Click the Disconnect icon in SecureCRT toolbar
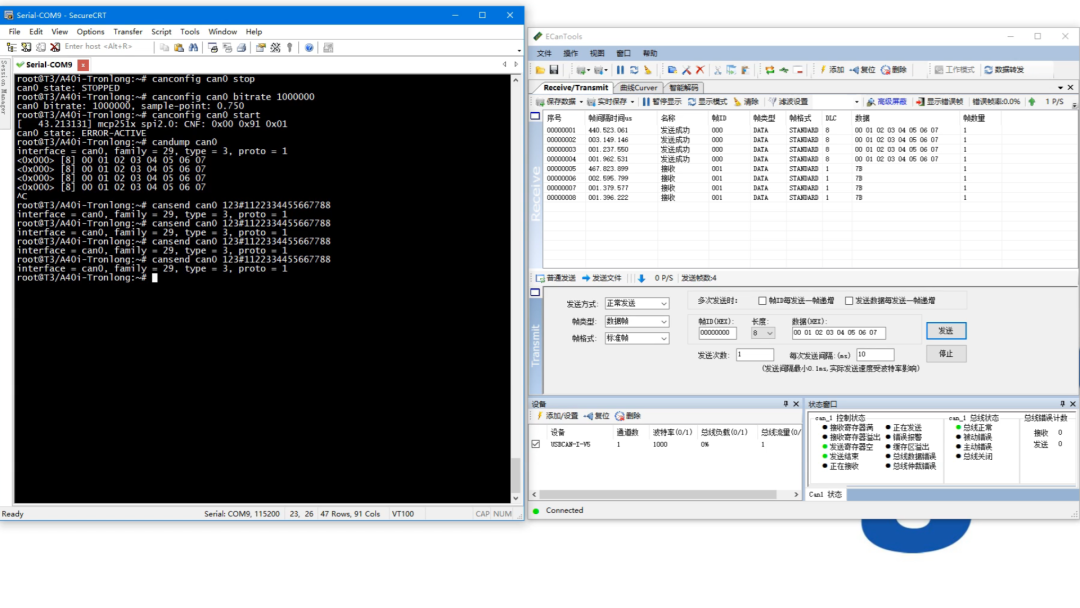The image size is (1080, 608). tap(55, 48)
